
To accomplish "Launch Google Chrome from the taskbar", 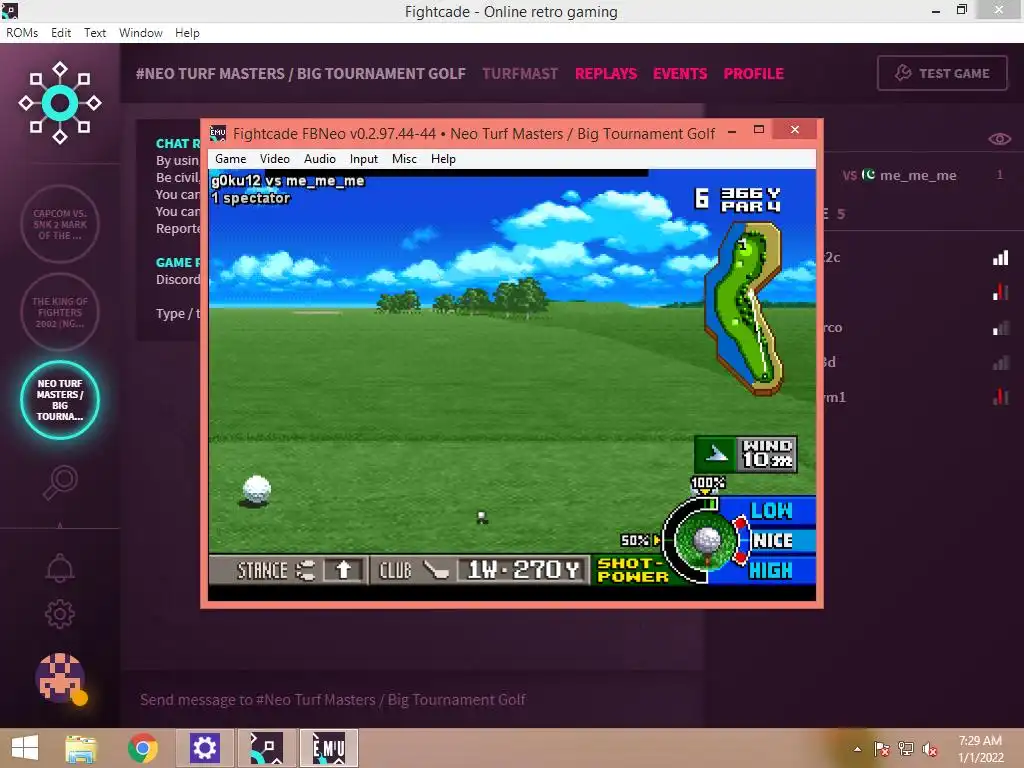I will click(143, 748).
